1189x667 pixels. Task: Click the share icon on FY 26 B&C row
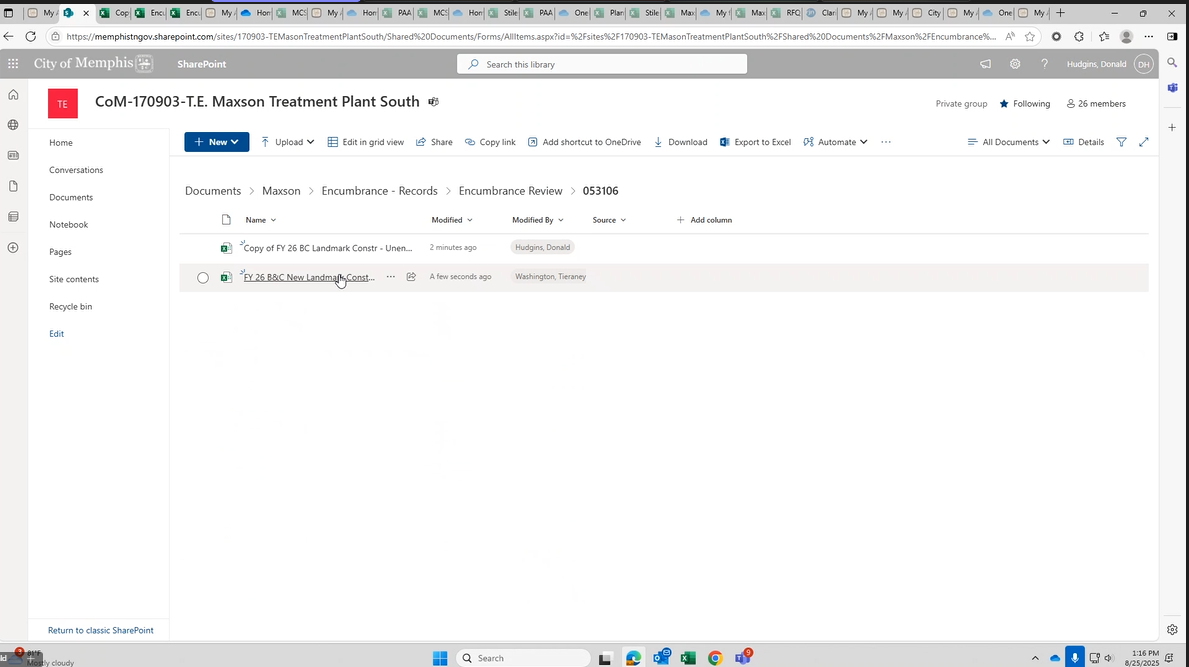(411, 277)
